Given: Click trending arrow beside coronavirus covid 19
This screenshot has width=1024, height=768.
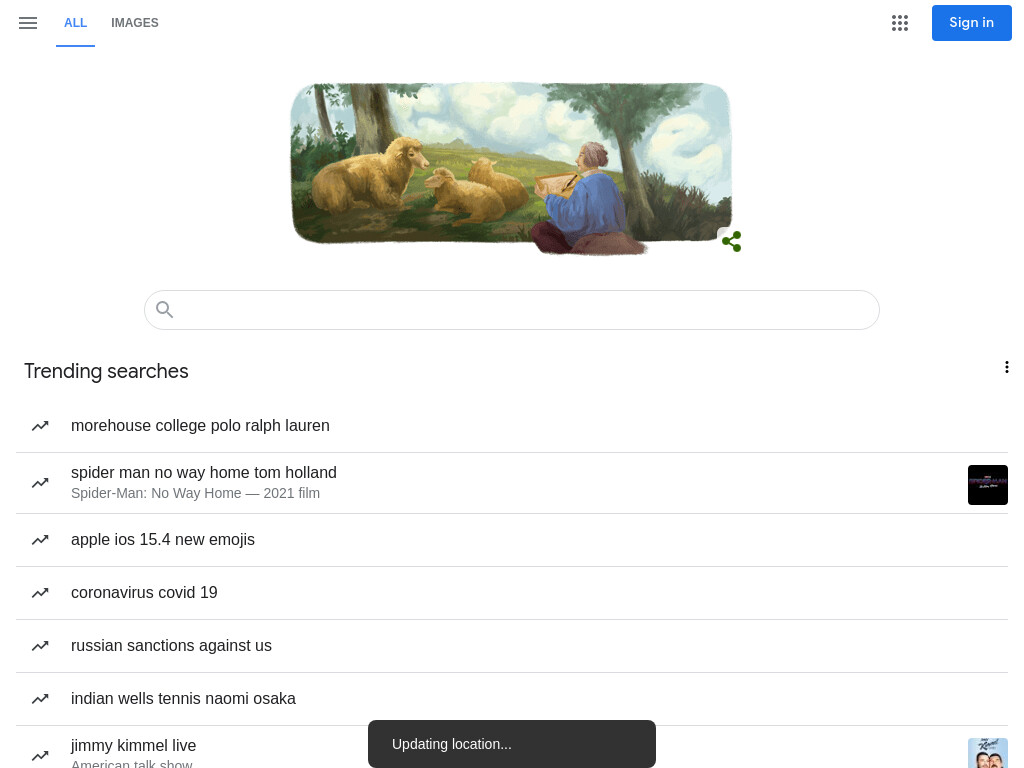Looking at the screenshot, I should click(40, 593).
